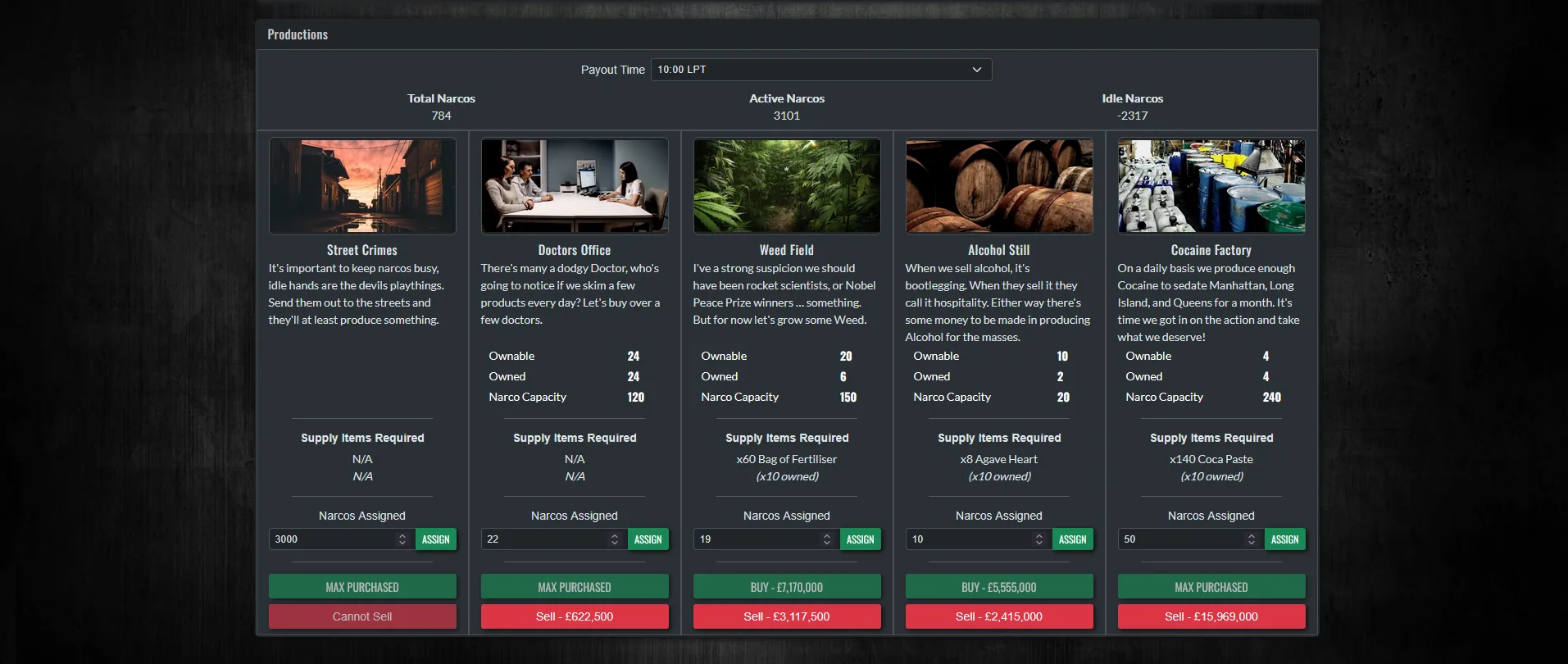Click the Cocaine Factory narcos stepper arrows
This screenshot has height=664, width=1568.
1252,539
